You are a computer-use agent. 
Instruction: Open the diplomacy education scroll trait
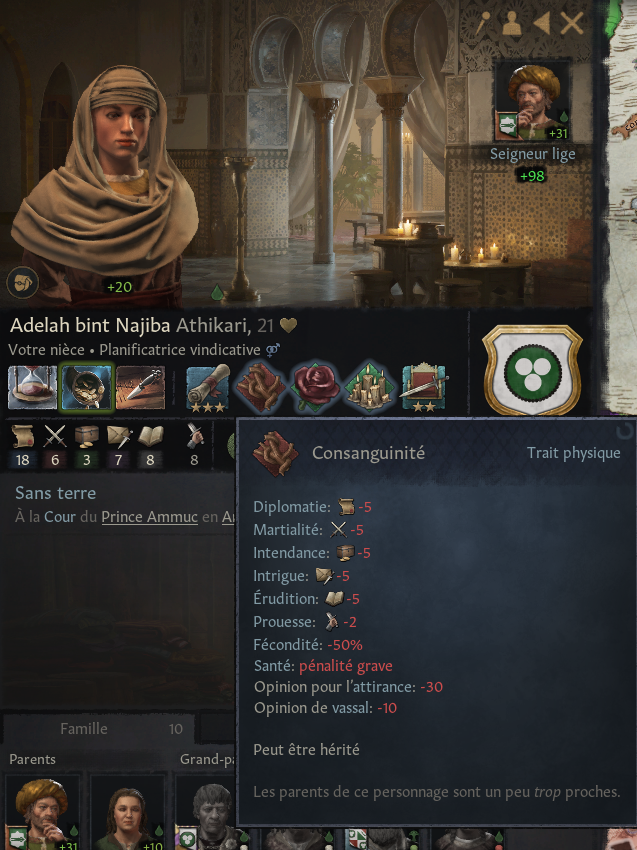point(208,388)
